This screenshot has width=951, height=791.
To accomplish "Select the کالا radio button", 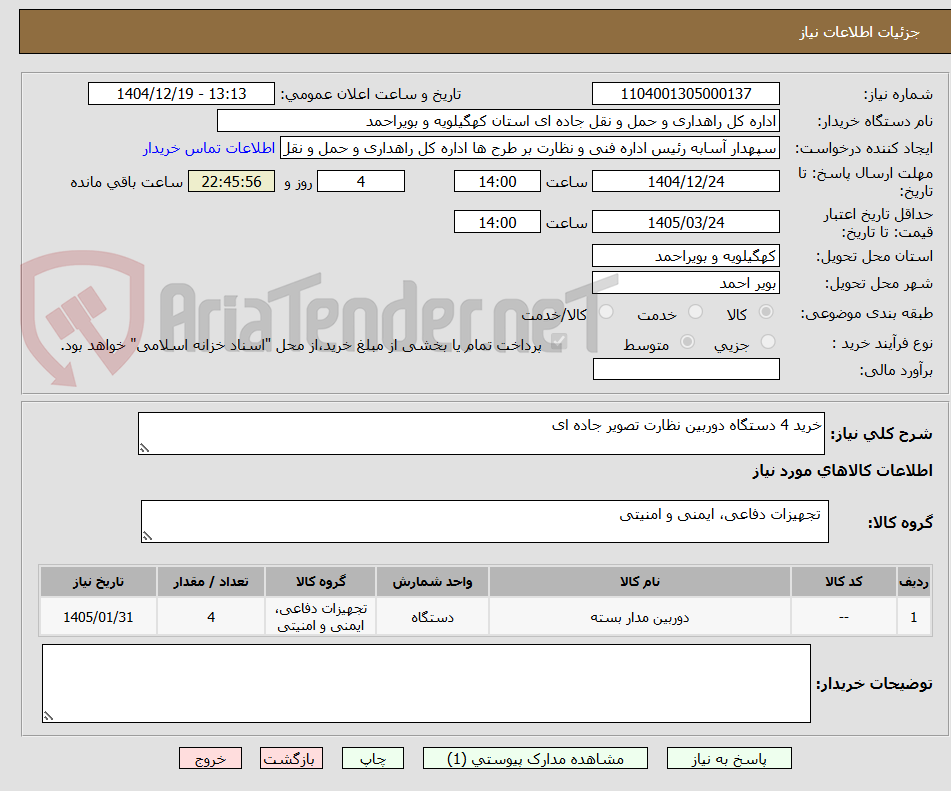I will [x=767, y=312].
